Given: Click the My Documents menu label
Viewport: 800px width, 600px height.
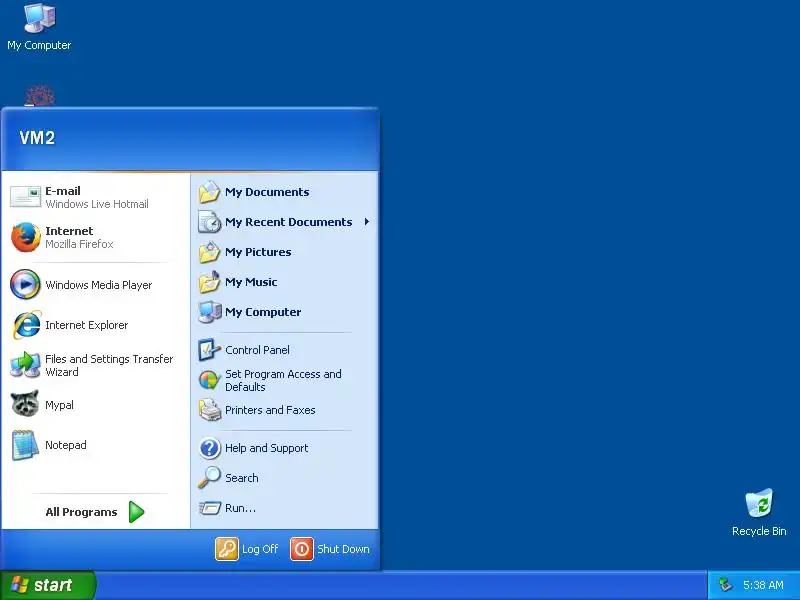Looking at the screenshot, I should coord(267,192).
